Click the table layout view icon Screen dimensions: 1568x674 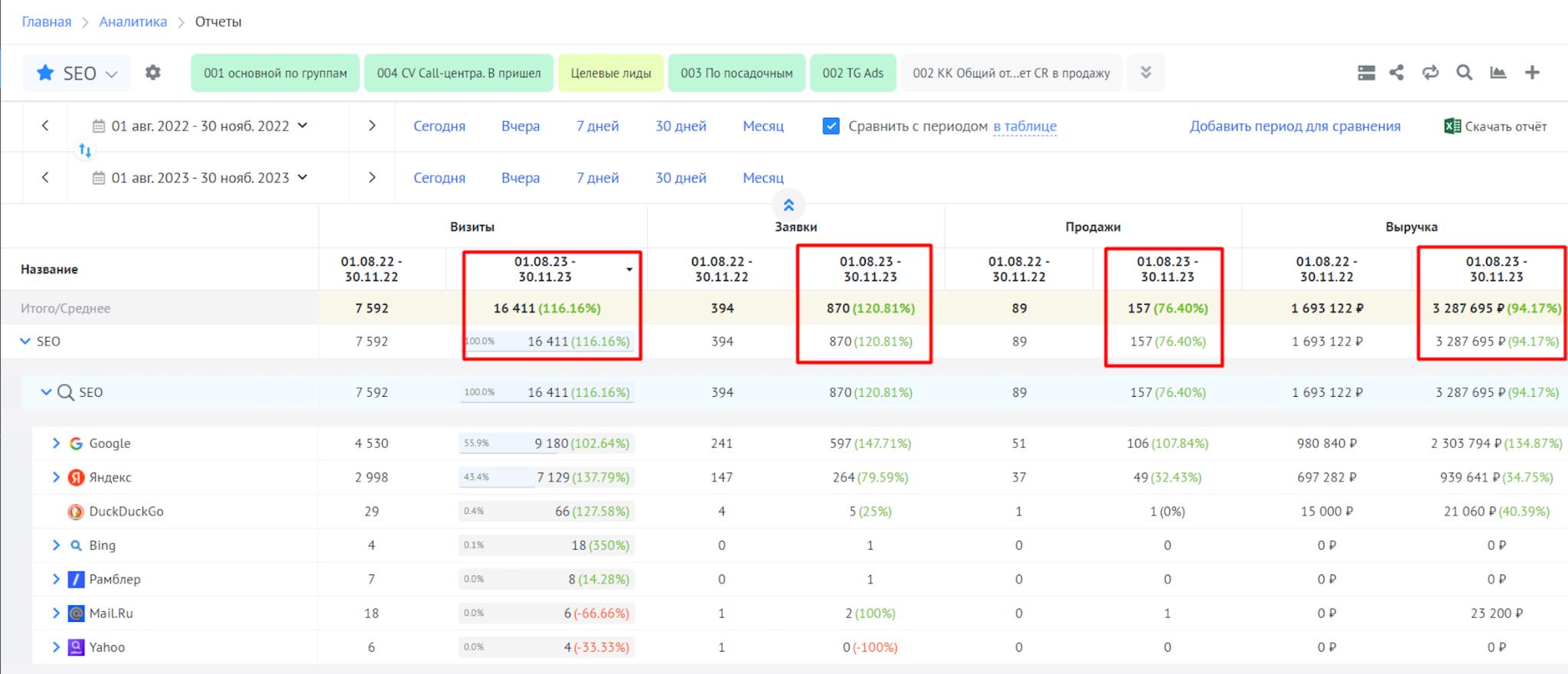pyautogui.click(x=1366, y=73)
